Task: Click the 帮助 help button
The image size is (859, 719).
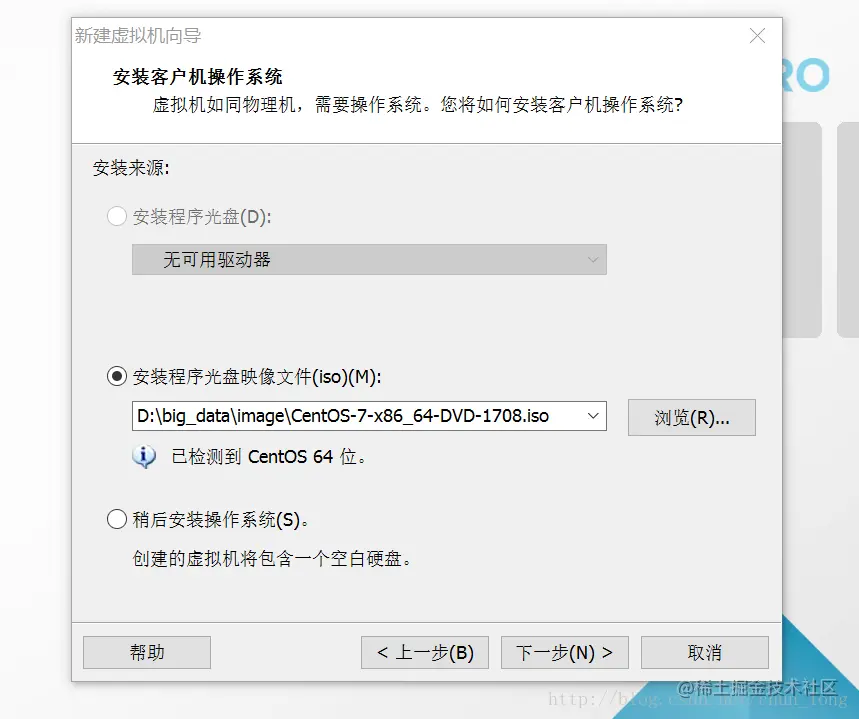Action: point(147,652)
